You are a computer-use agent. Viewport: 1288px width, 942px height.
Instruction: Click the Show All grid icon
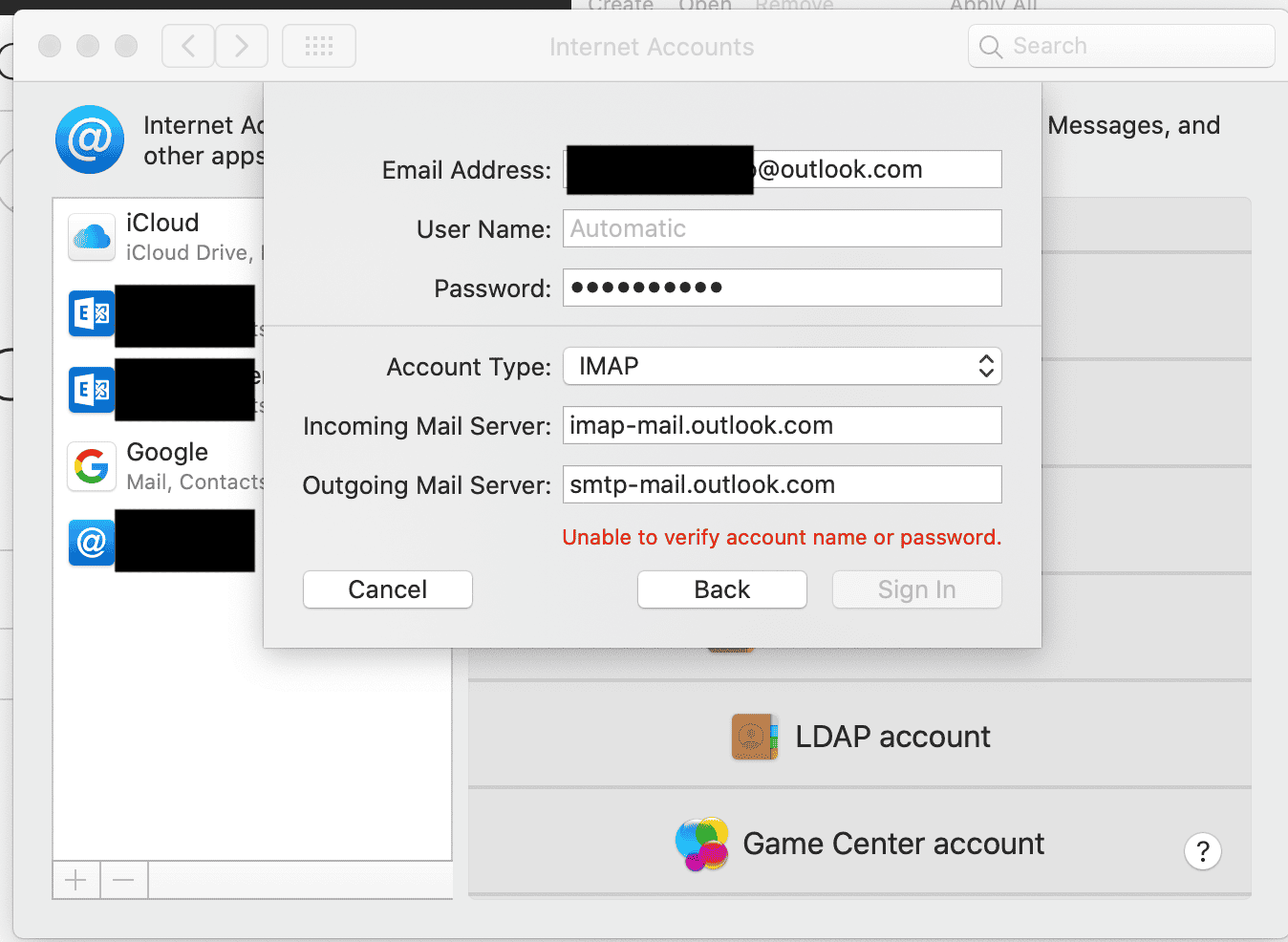point(318,45)
